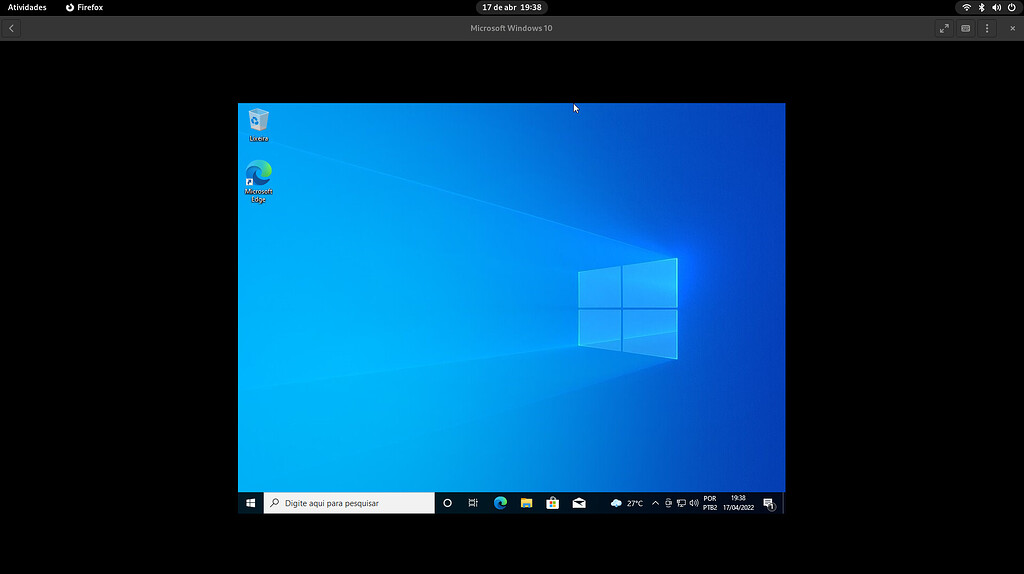Go back using the header back arrow
Viewport: 1024px width, 574px height.
(x=12, y=28)
